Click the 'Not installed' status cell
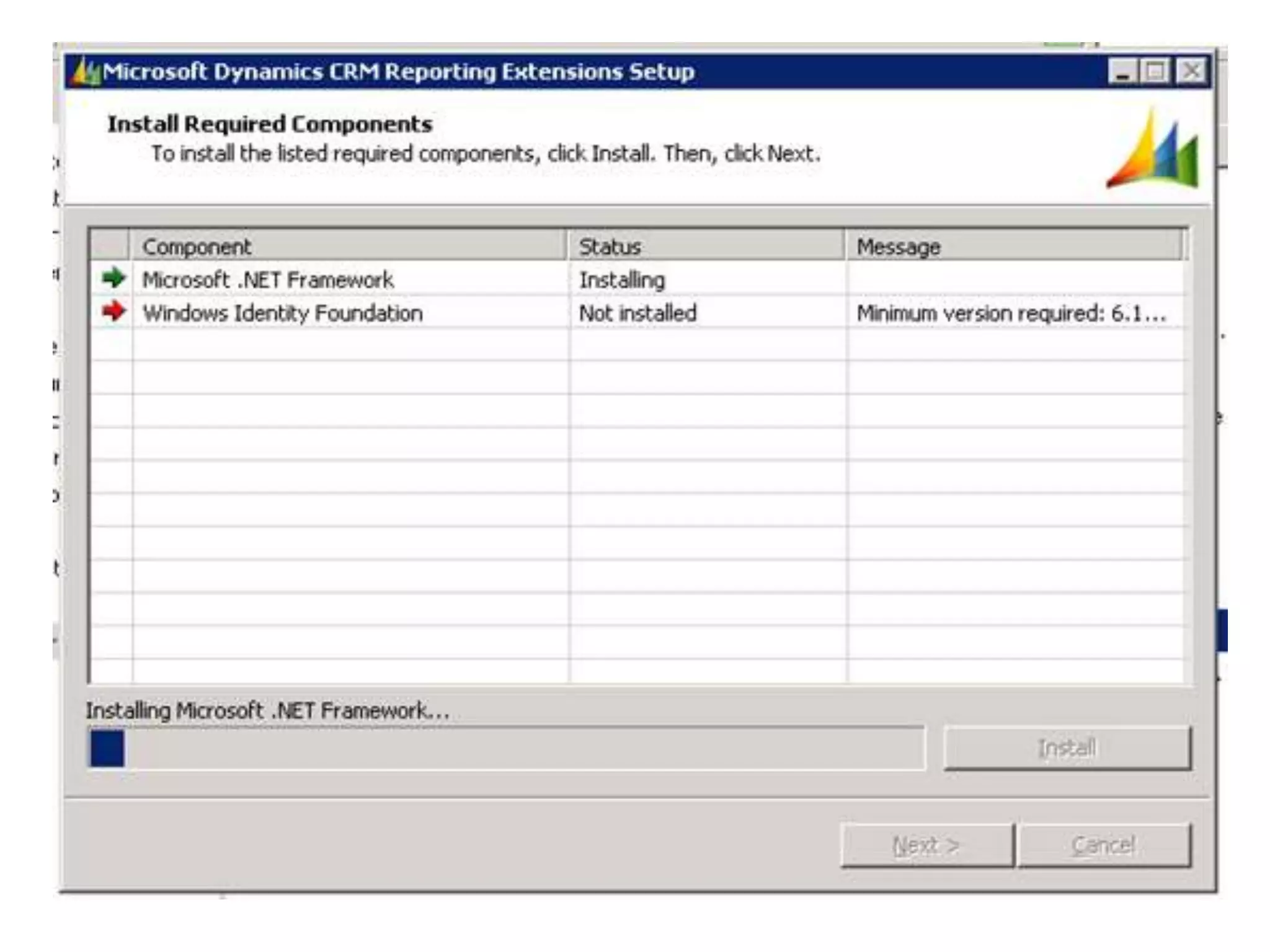Viewport: 1270px width, 952px height. pyautogui.click(x=637, y=313)
